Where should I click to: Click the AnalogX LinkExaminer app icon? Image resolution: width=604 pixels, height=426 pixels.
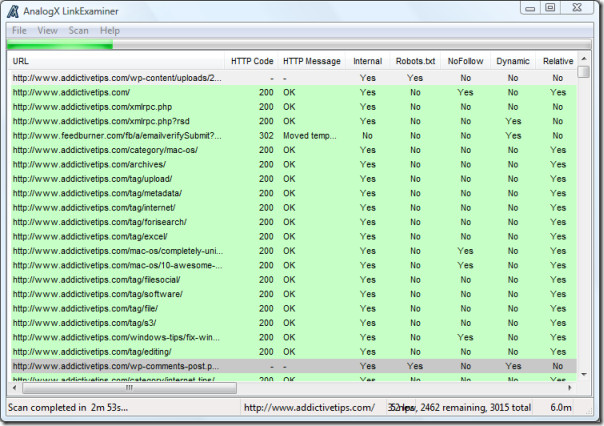click(13, 12)
